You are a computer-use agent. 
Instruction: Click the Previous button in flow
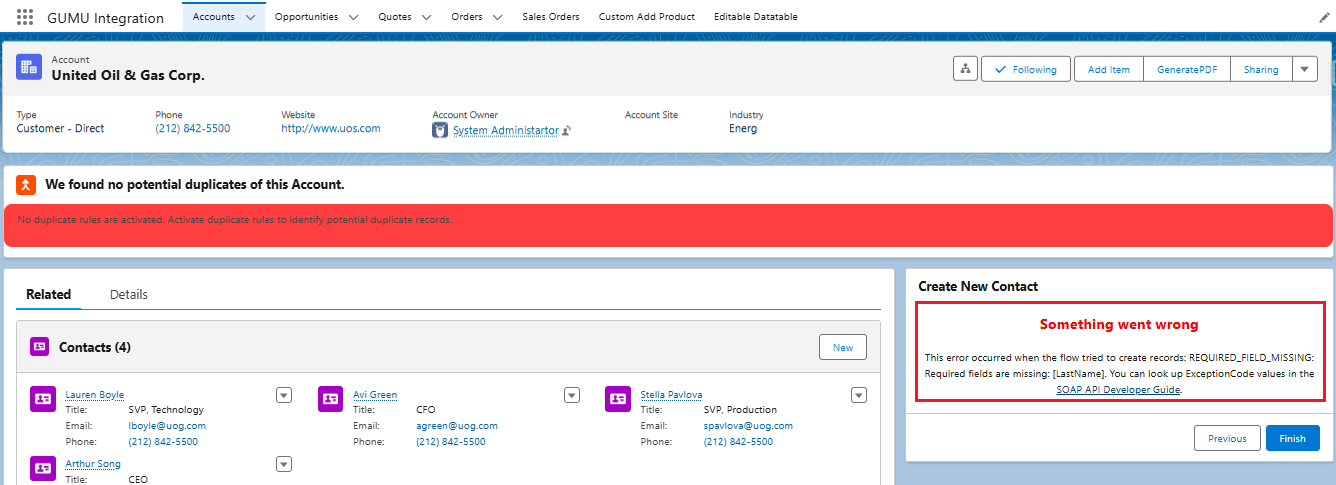(x=1227, y=438)
